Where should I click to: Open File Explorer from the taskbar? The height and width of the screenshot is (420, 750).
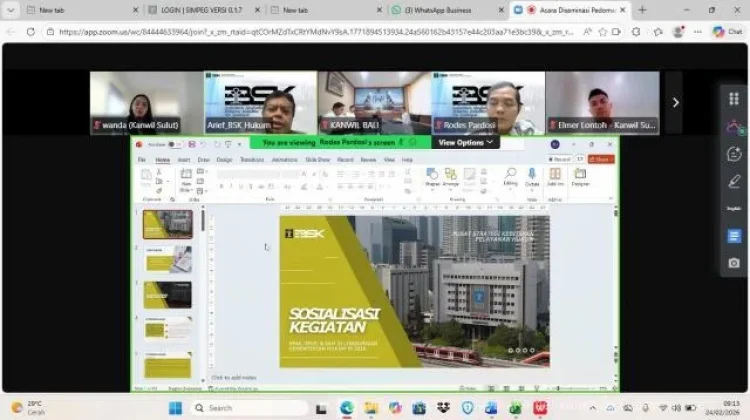371,408
